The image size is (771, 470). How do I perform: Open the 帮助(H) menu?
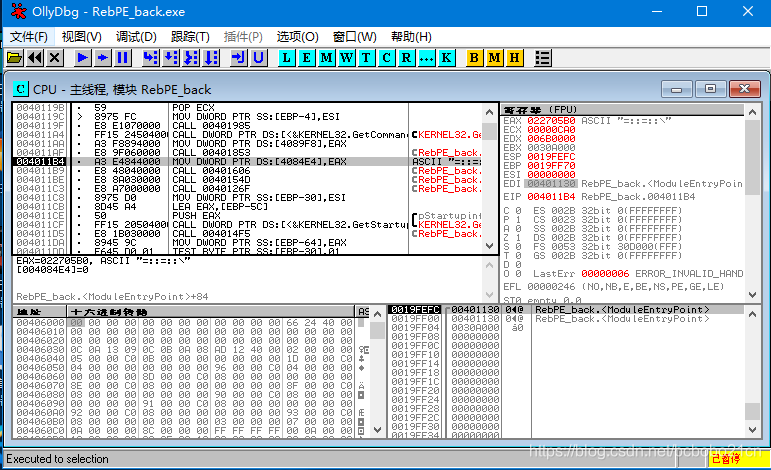pos(411,37)
